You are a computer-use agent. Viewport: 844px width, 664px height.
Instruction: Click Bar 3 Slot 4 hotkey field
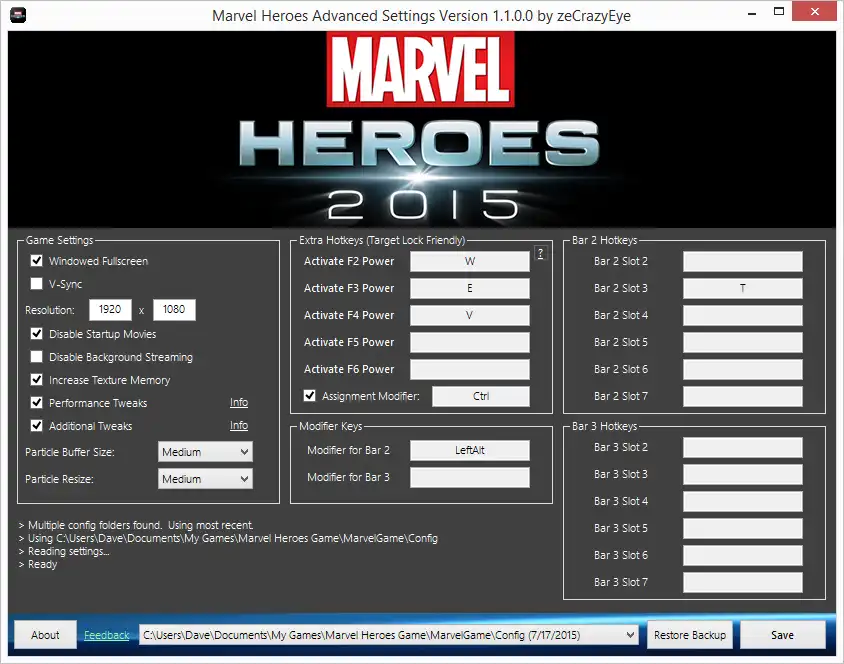point(743,501)
